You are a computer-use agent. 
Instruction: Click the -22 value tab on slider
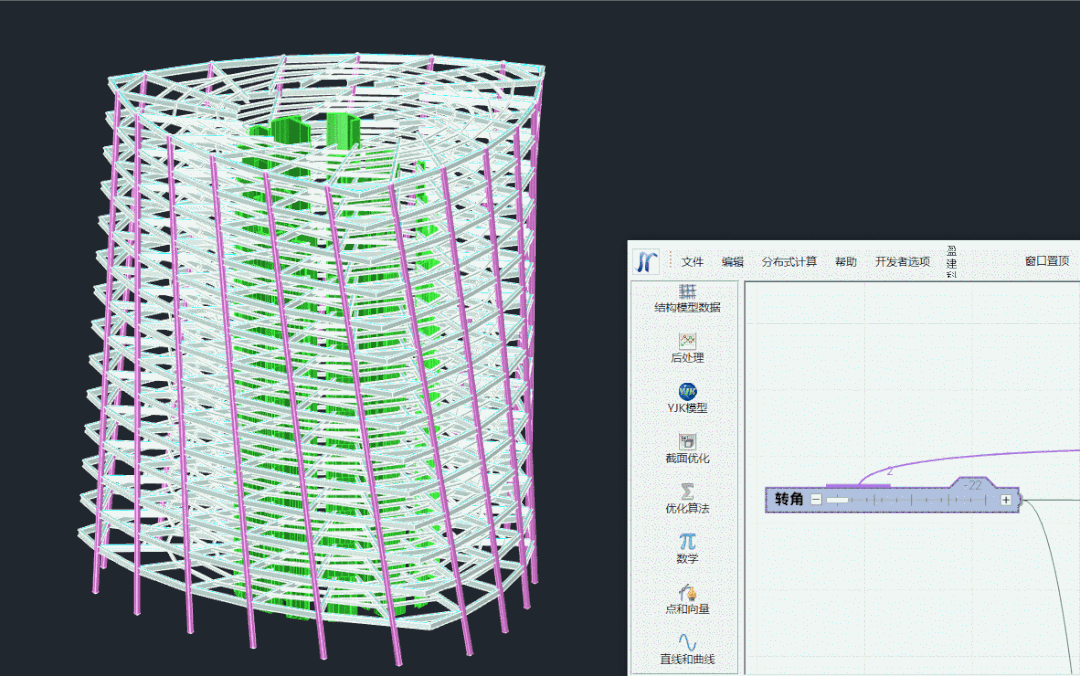[973, 485]
